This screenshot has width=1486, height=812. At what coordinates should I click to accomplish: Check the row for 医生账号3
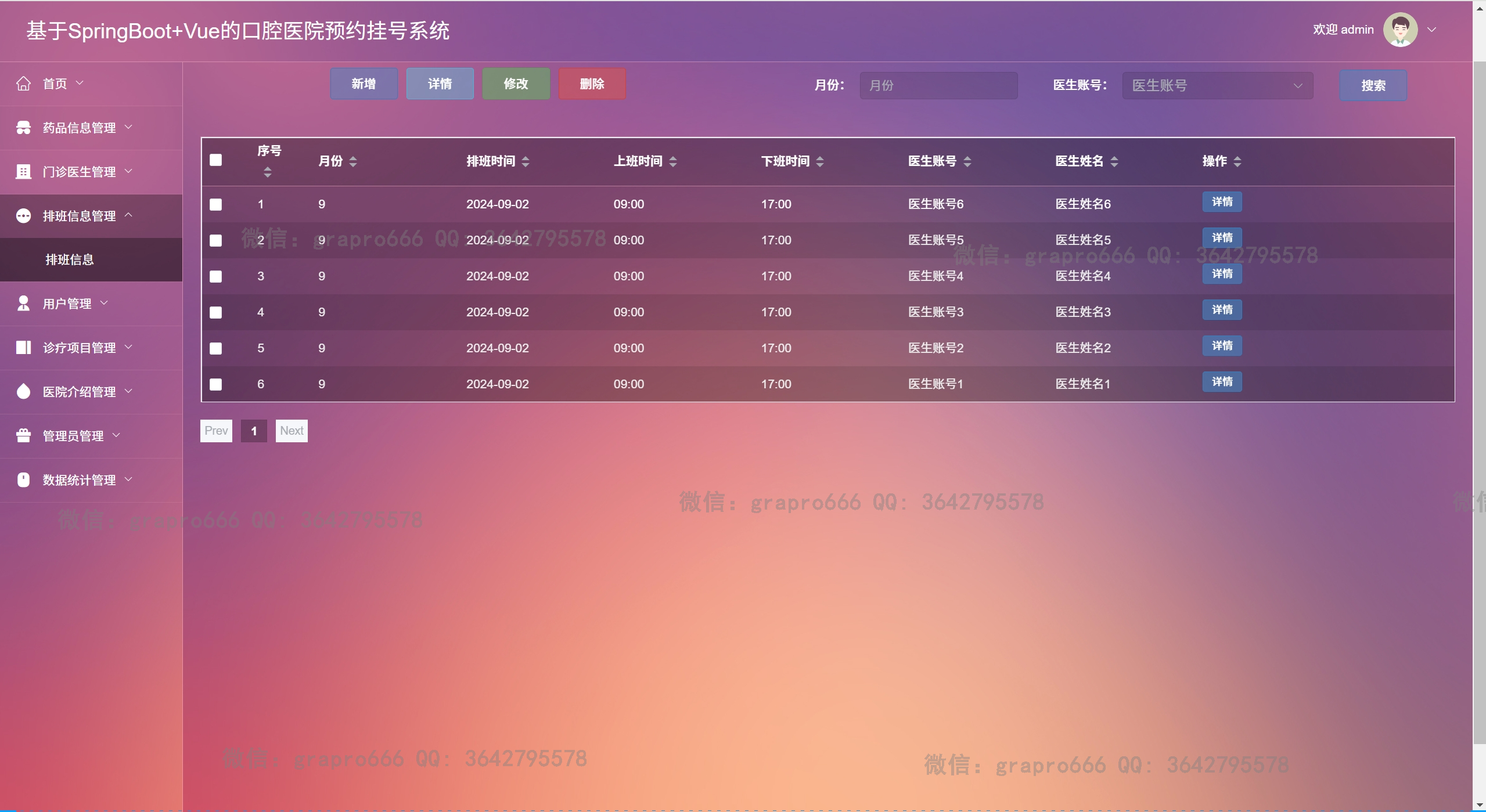(216, 312)
